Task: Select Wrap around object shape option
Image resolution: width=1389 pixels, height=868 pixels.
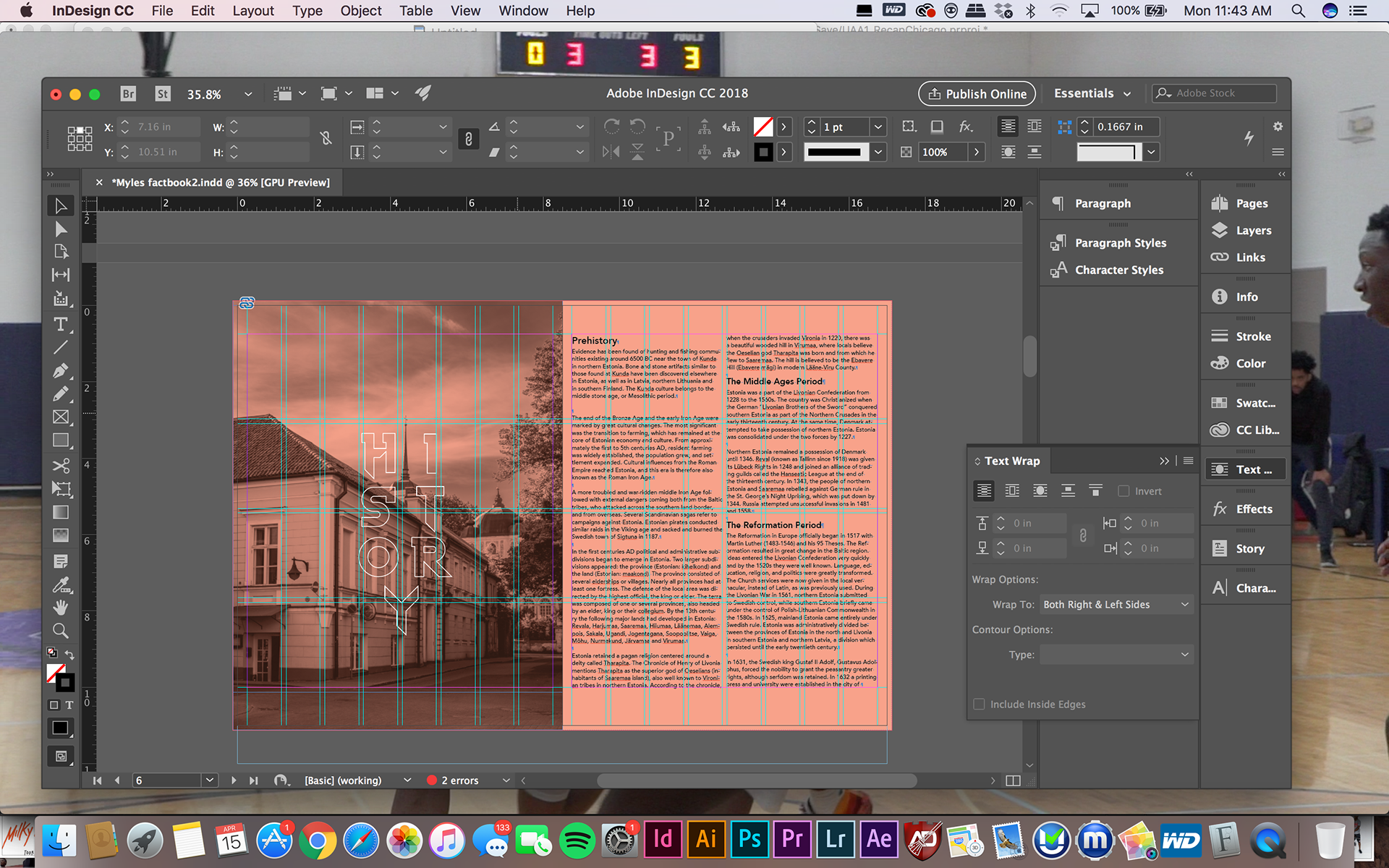Action: pyautogui.click(x=1040, y=491)
